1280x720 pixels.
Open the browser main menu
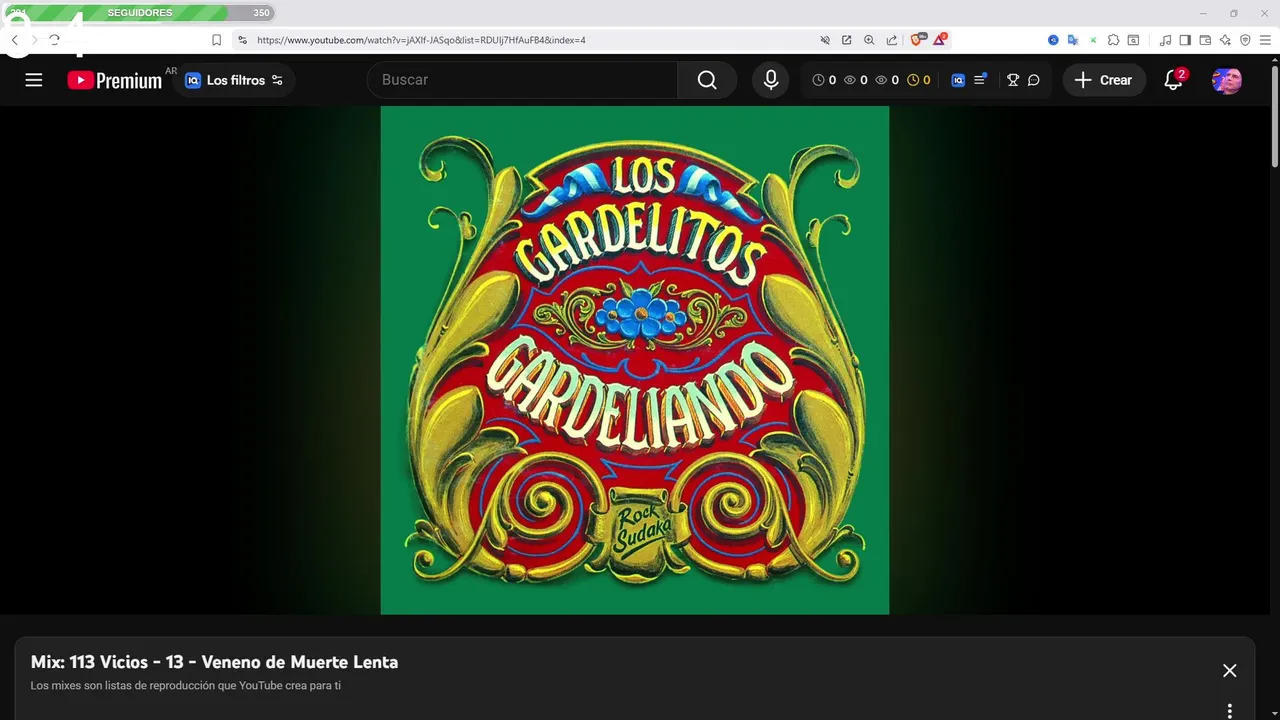tap(1265, 40)
